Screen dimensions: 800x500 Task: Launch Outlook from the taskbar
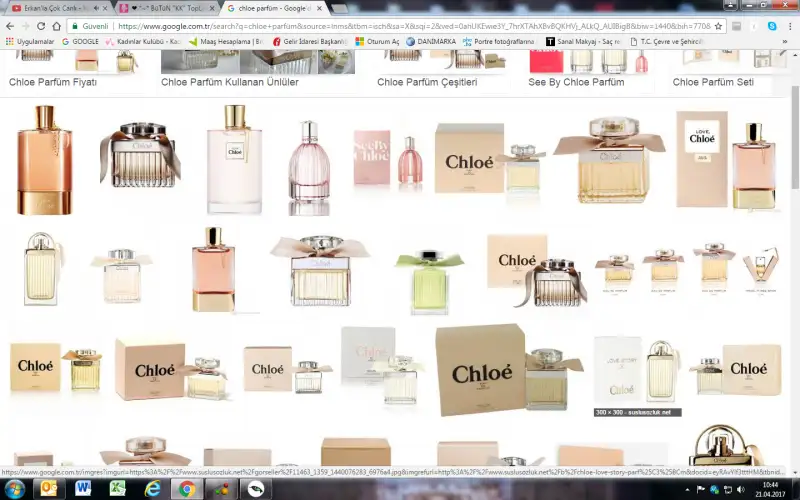[48, 489]
